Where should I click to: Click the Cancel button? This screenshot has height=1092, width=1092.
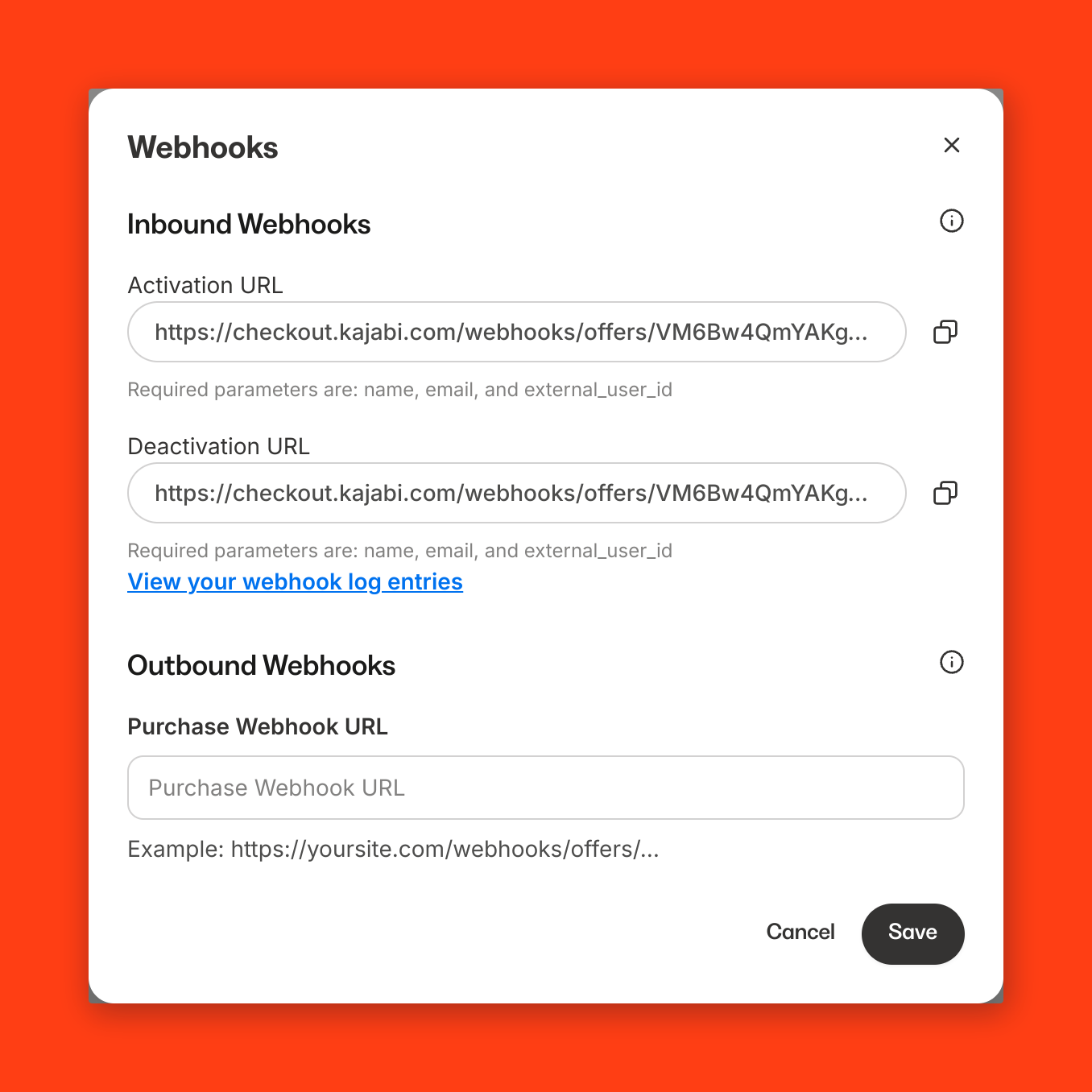[800, 932]
